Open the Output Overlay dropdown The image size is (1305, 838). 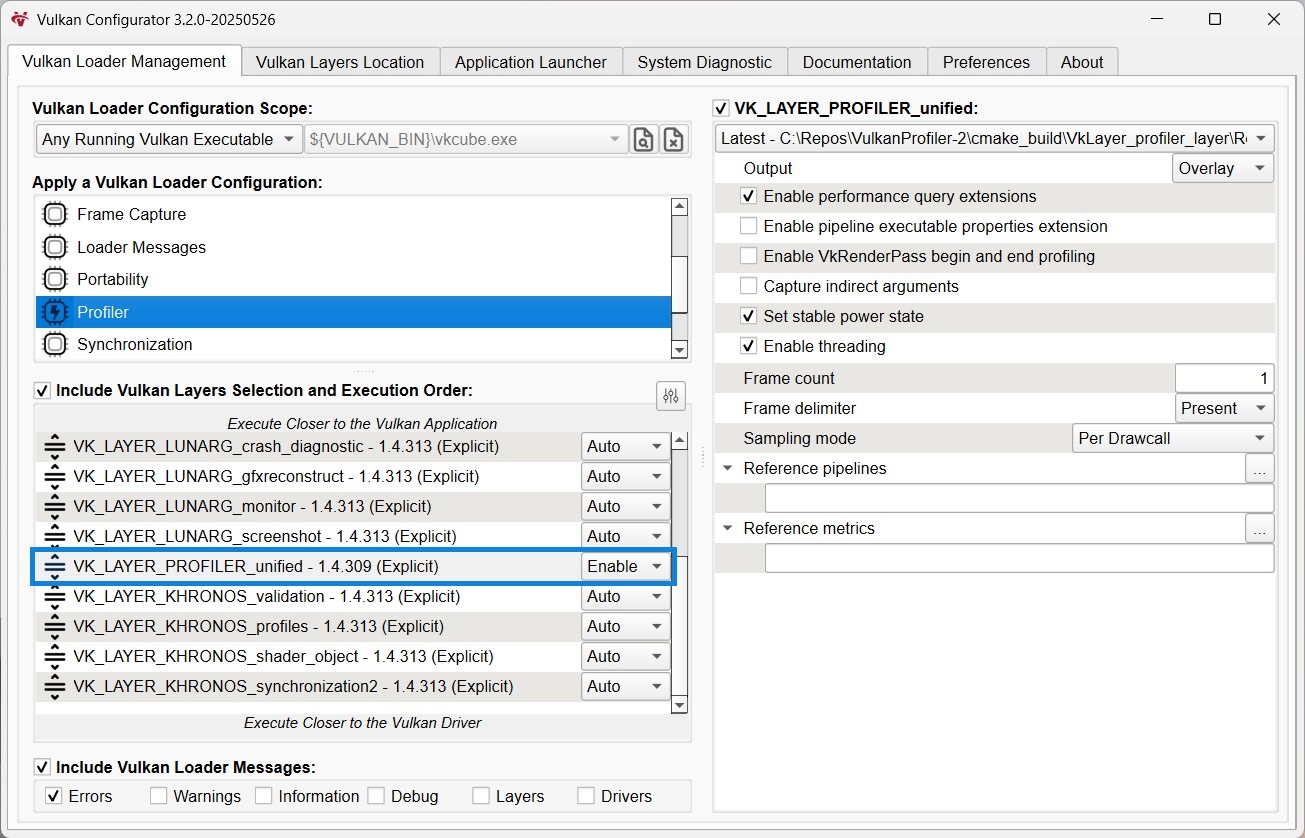point(1222,168)
